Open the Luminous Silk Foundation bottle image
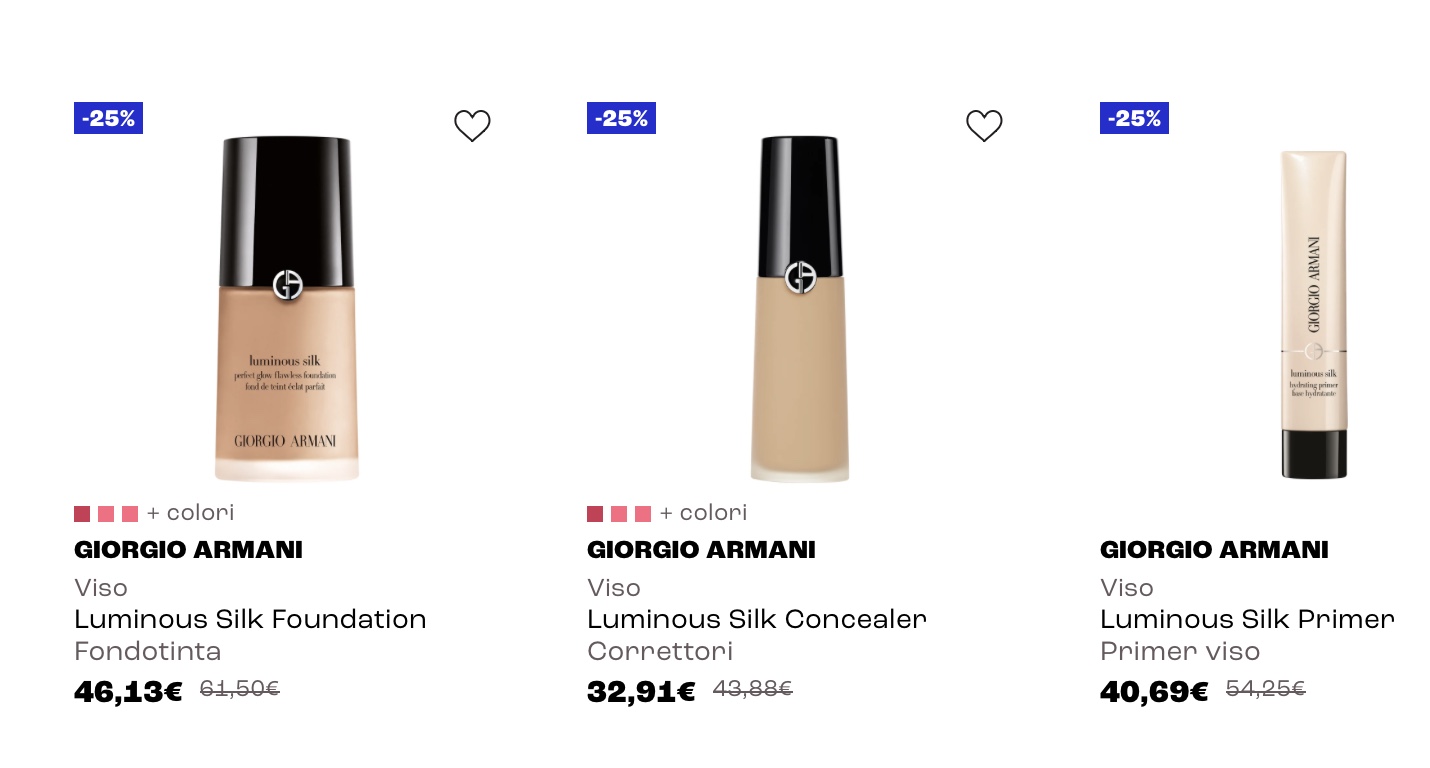The height and width of the screenshot is (768, 1430). click(x=286, y=309)
